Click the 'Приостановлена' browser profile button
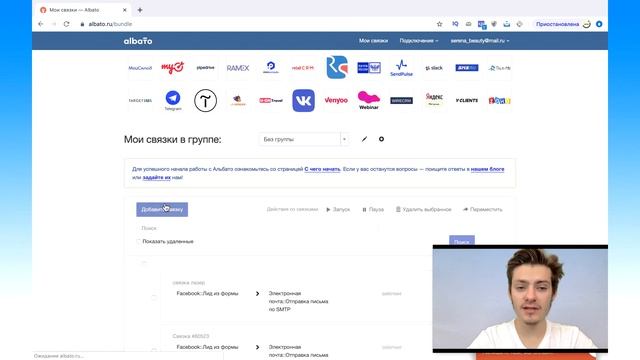 click(x=563, y=24)
